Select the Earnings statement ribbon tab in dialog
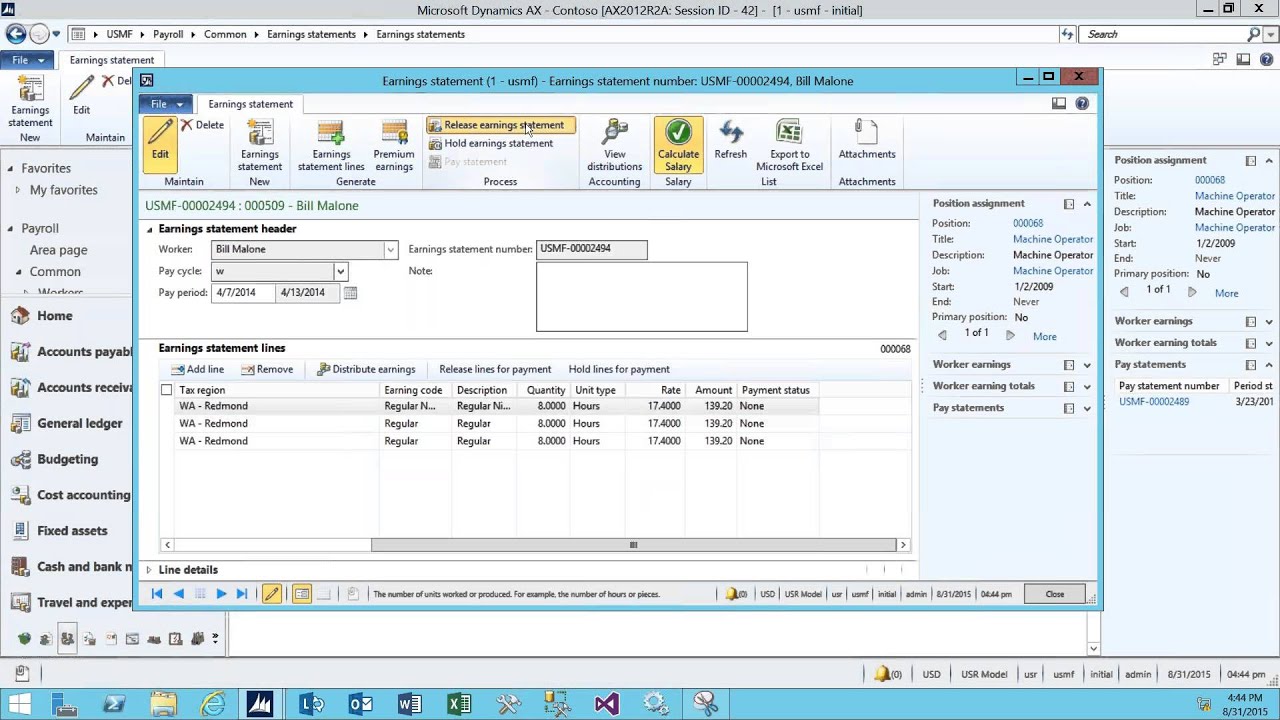 (250, 104)
